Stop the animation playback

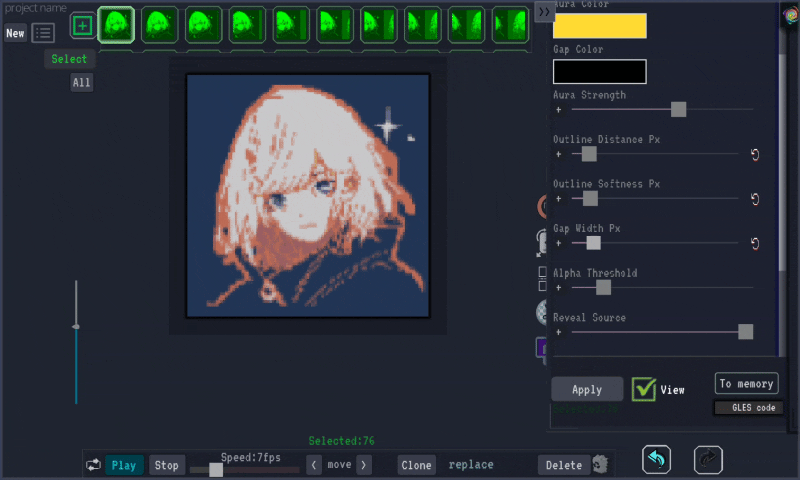point(166,465)
